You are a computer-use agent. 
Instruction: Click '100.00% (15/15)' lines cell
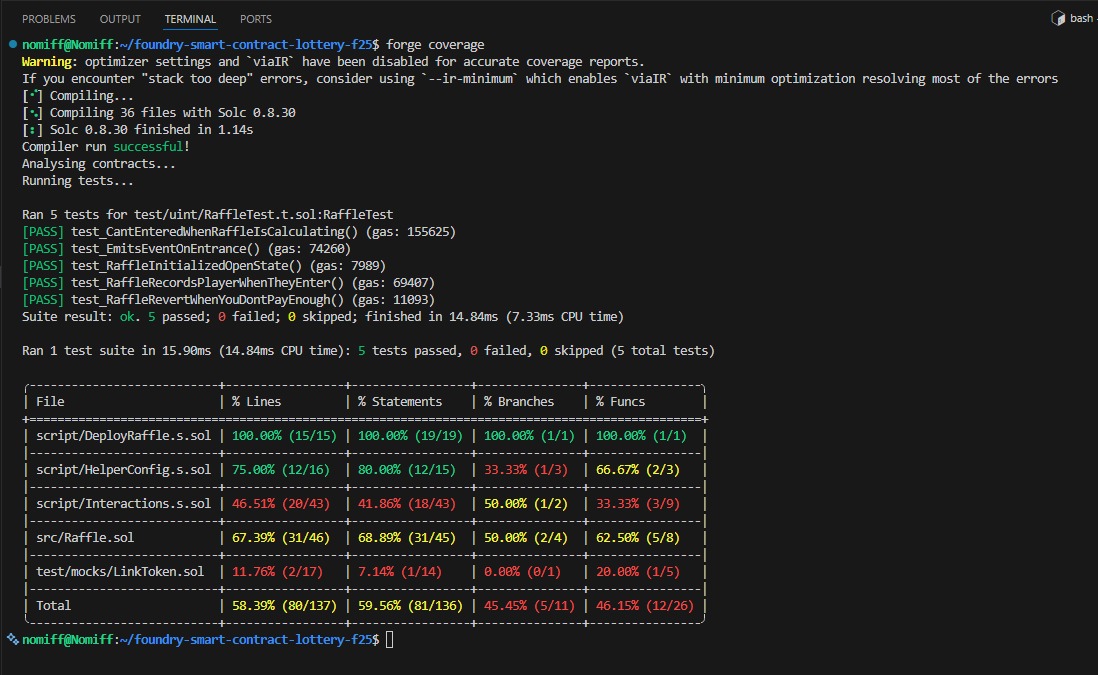pyautogui.click(x=284, y=436)
